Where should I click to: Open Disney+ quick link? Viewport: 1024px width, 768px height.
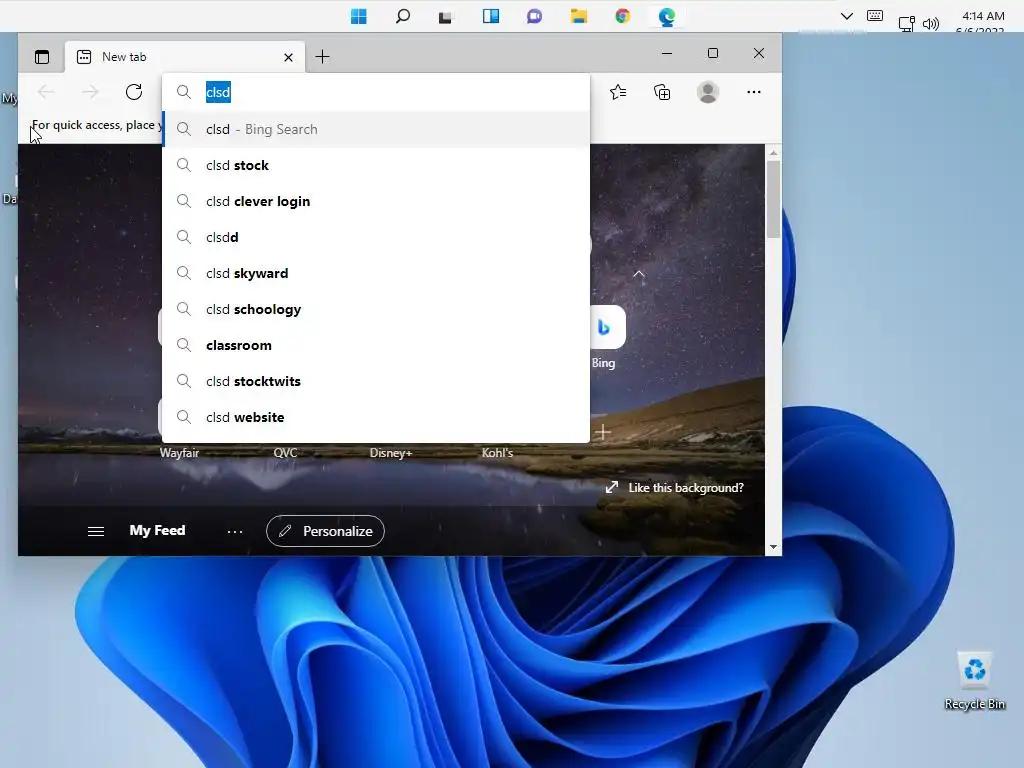tap(391, 453)
